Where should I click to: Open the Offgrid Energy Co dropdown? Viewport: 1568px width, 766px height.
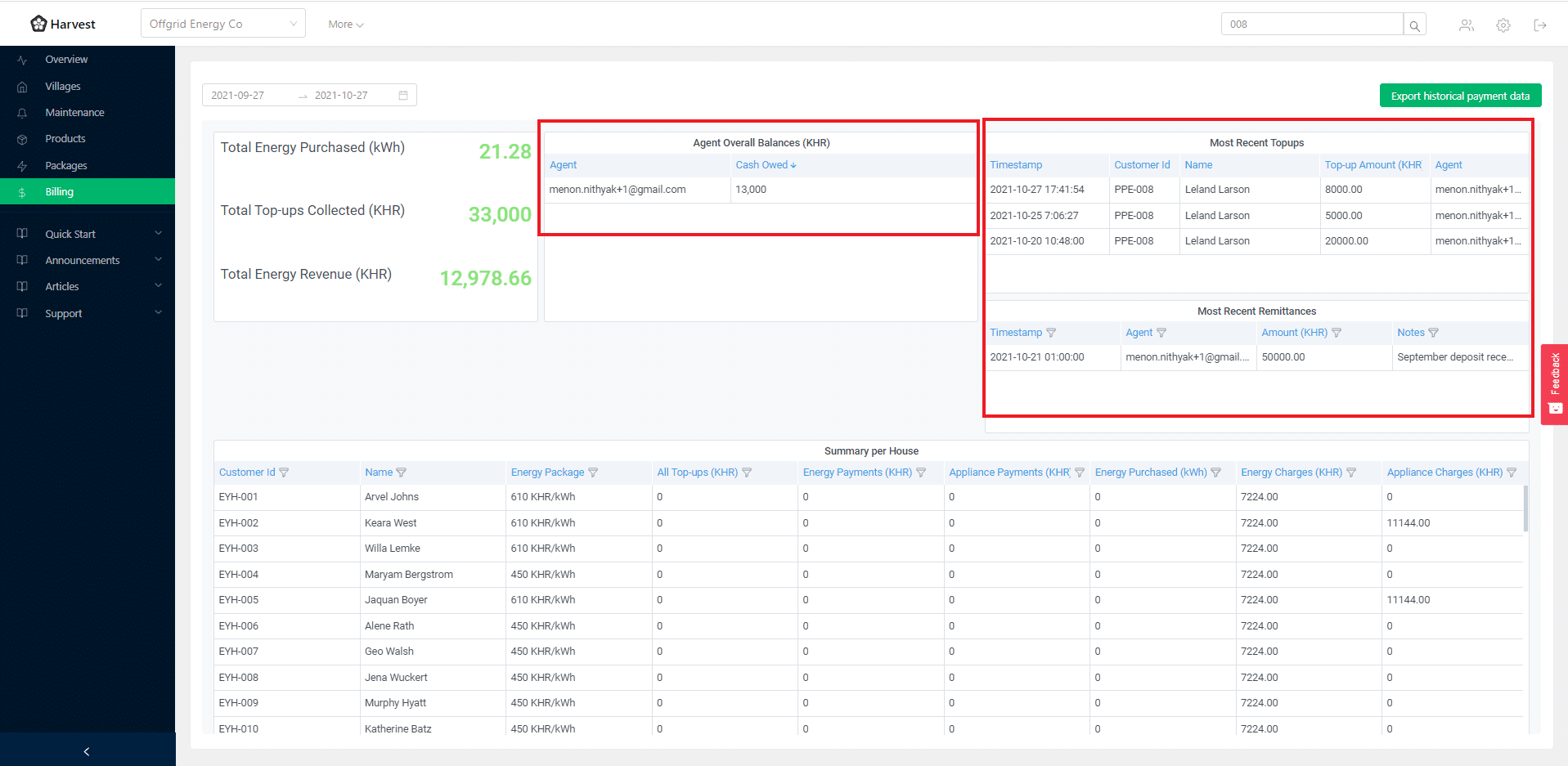(222, 24)
